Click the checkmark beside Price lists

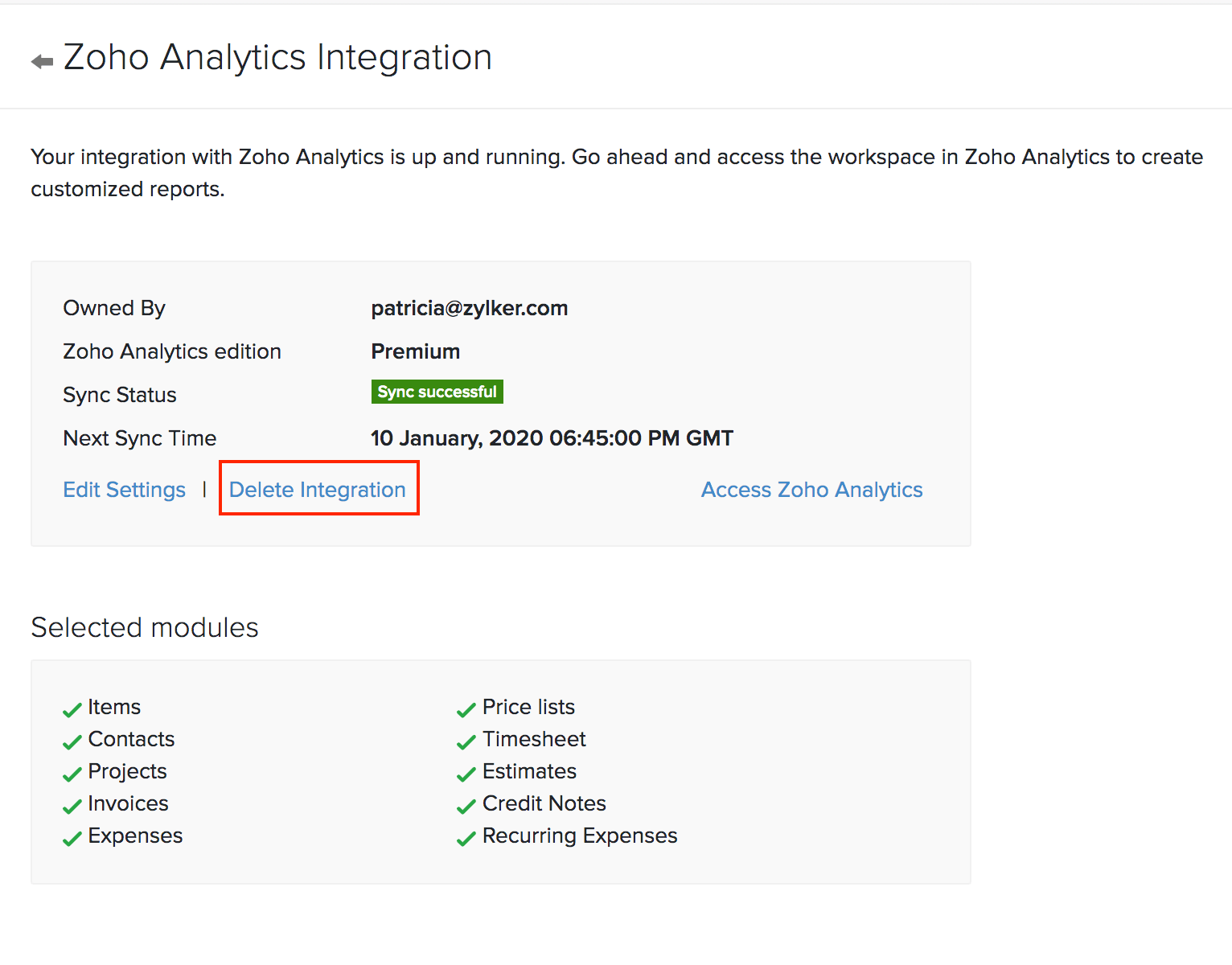click(x=466, y=709)
